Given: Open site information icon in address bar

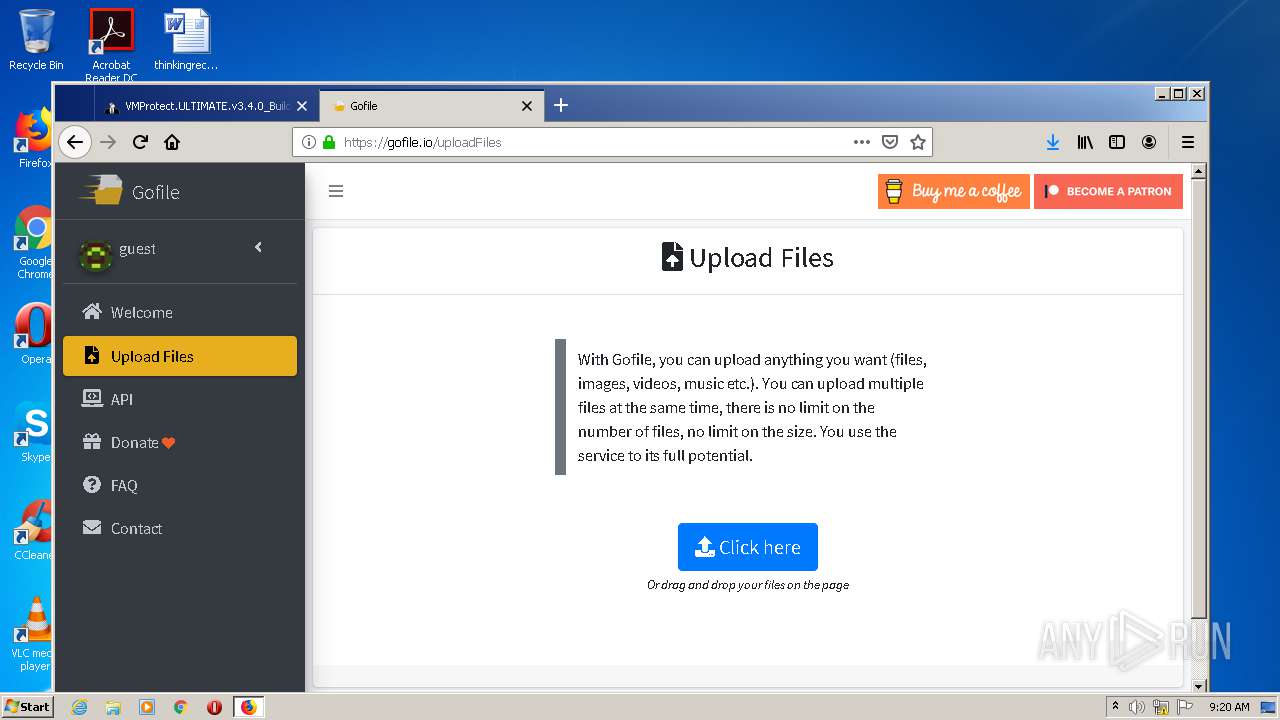Looking at the screenshot, I should pyautogui.click(x=308, y=142).
